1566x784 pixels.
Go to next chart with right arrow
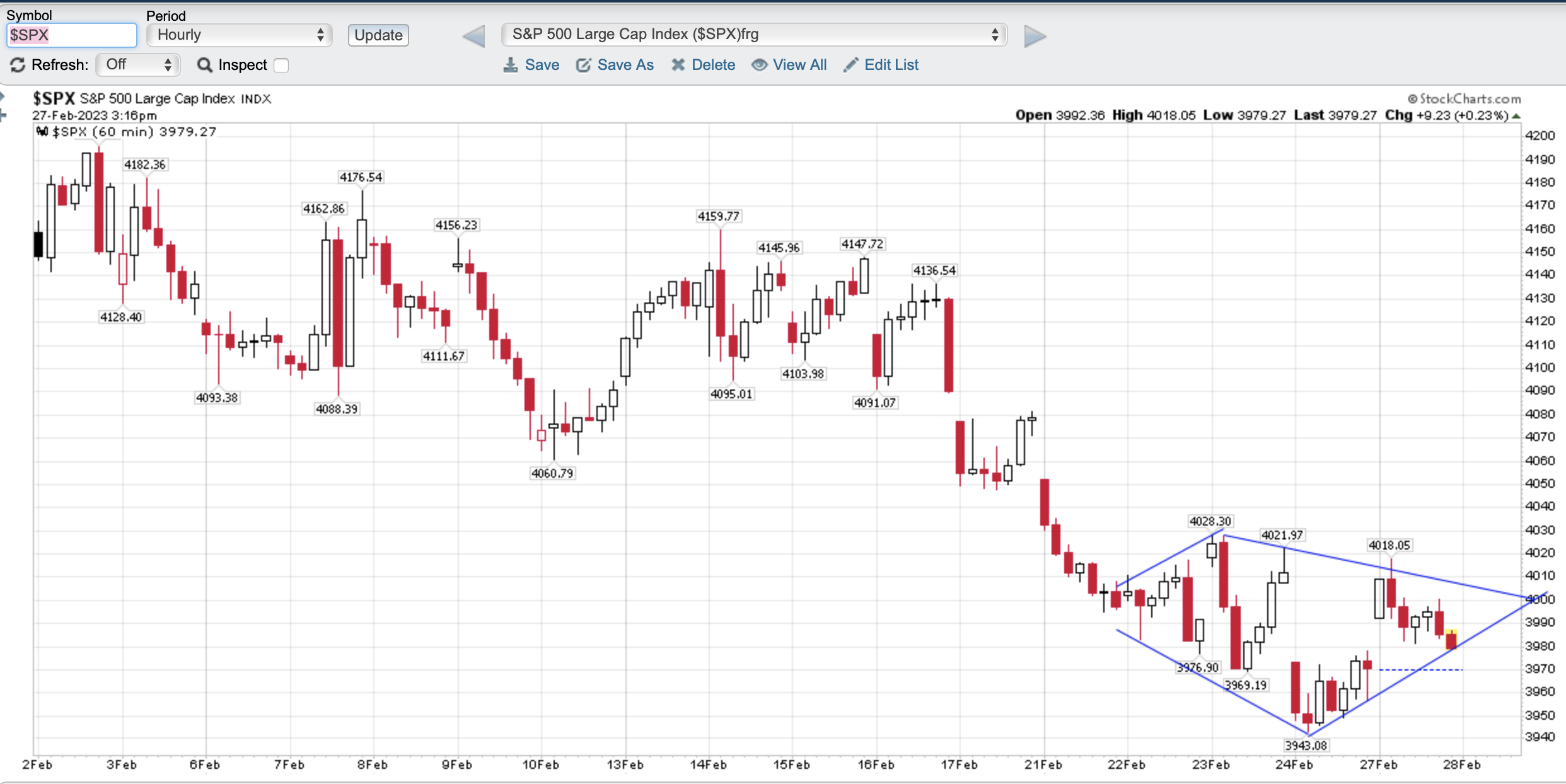point(1035,36)
